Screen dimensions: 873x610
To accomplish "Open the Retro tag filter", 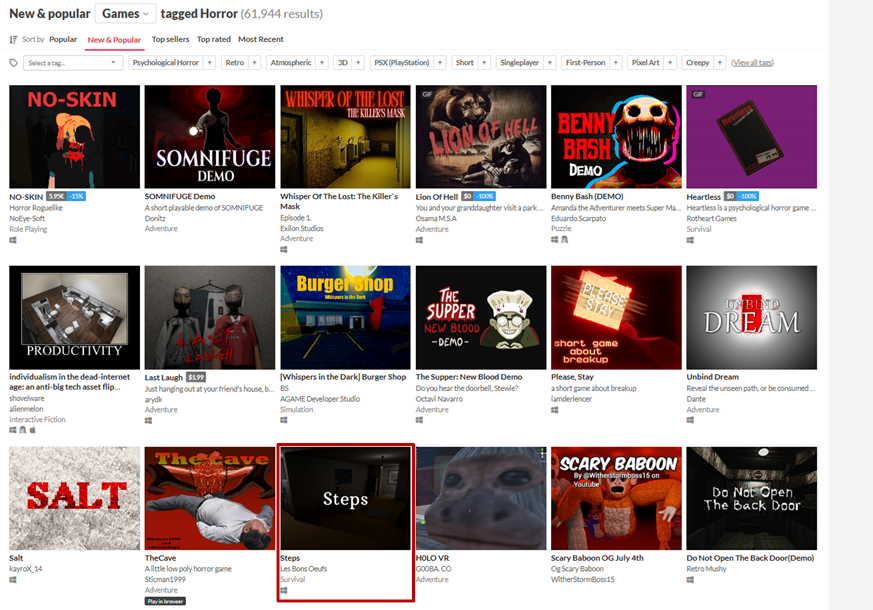I will (x=235, y=63).
